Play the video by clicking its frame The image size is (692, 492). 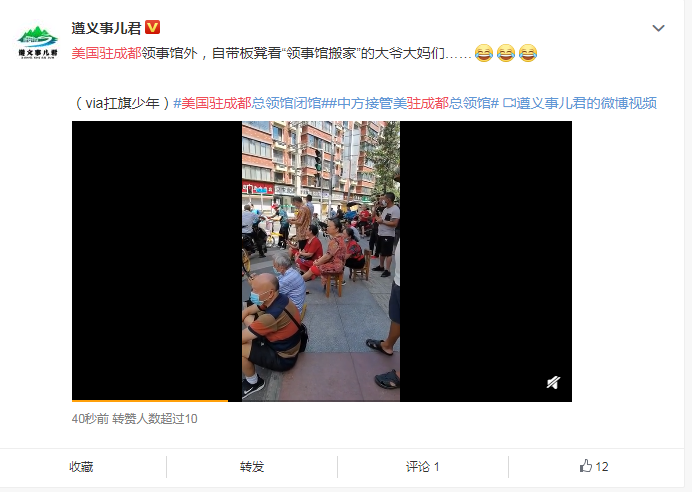click(x=322, y=261)
